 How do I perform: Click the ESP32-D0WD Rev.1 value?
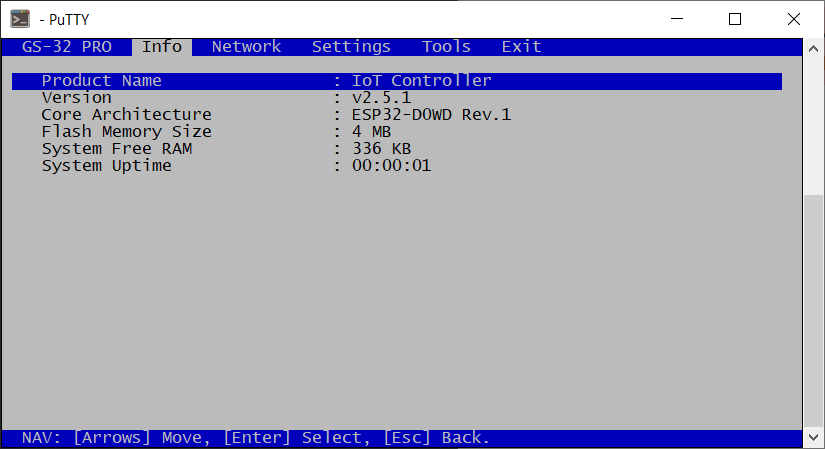[431, 115]
